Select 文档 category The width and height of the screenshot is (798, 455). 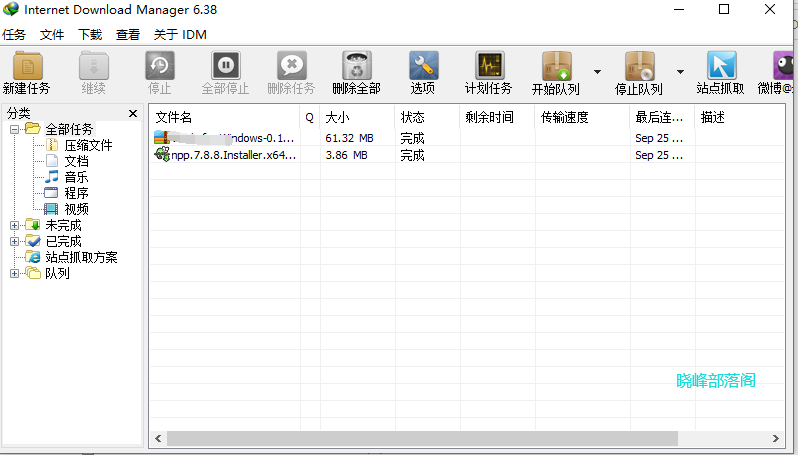[77, 161]
